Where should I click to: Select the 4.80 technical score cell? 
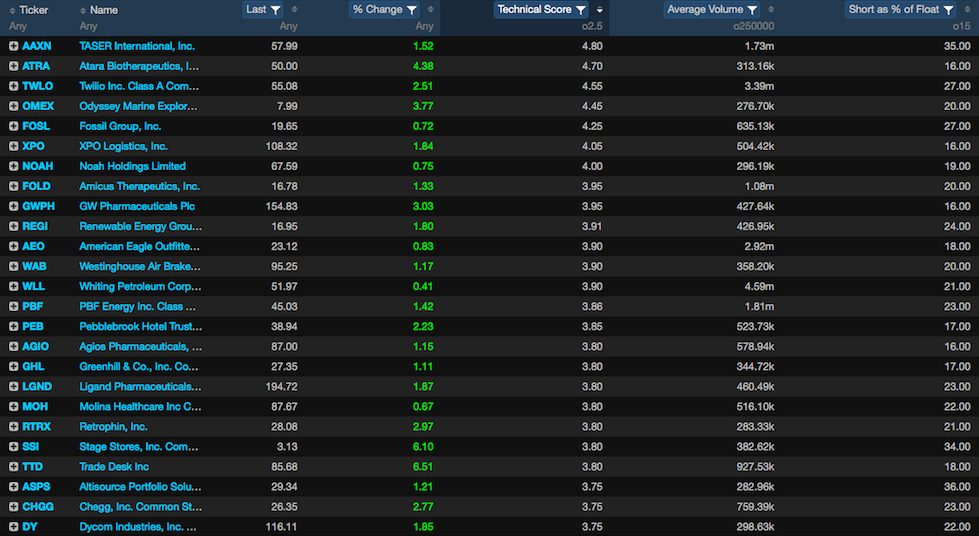(x=592, y=46)
